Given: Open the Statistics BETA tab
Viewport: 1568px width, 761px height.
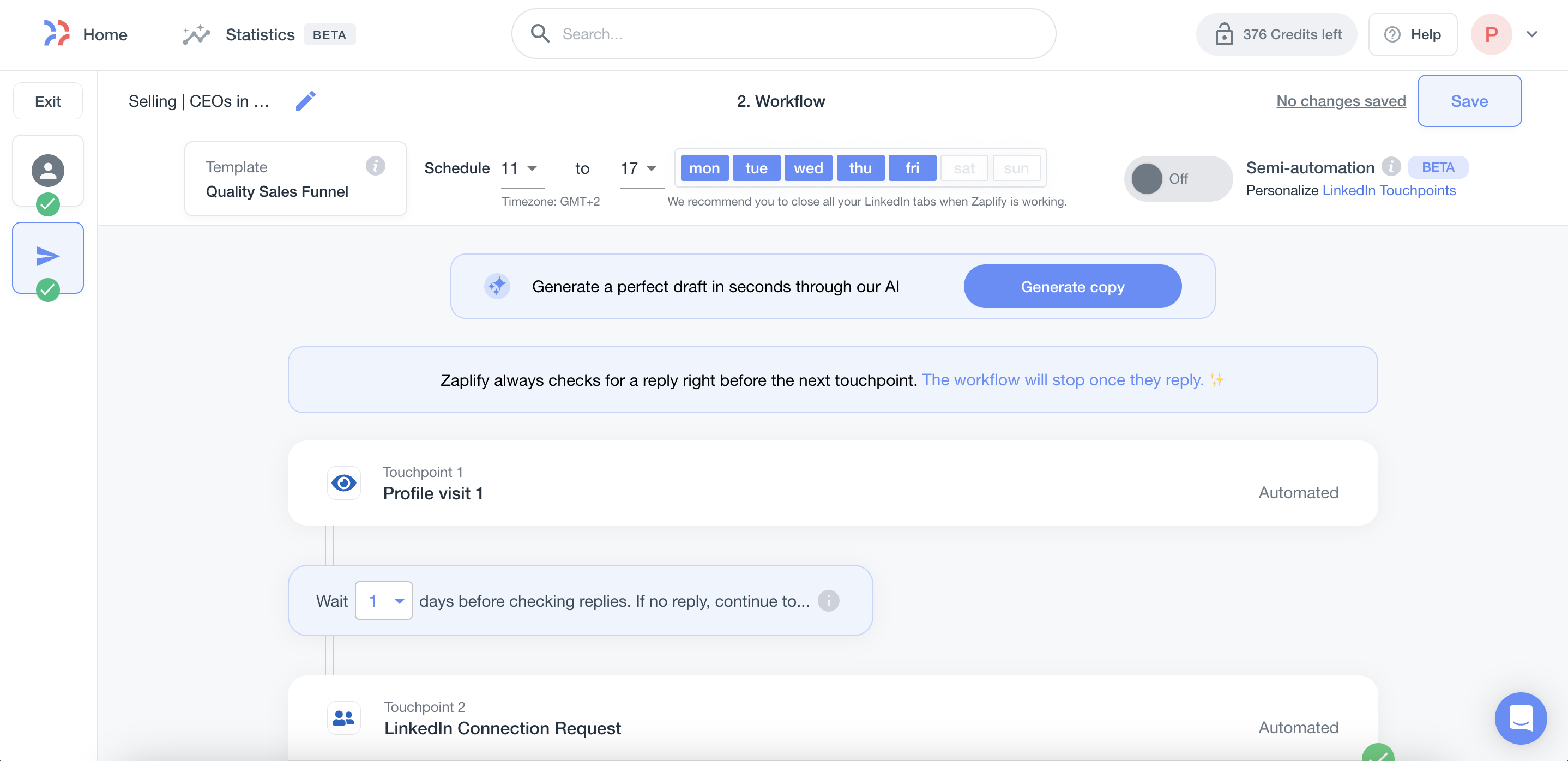Looking at the screenshot, I should pos(264,34).
